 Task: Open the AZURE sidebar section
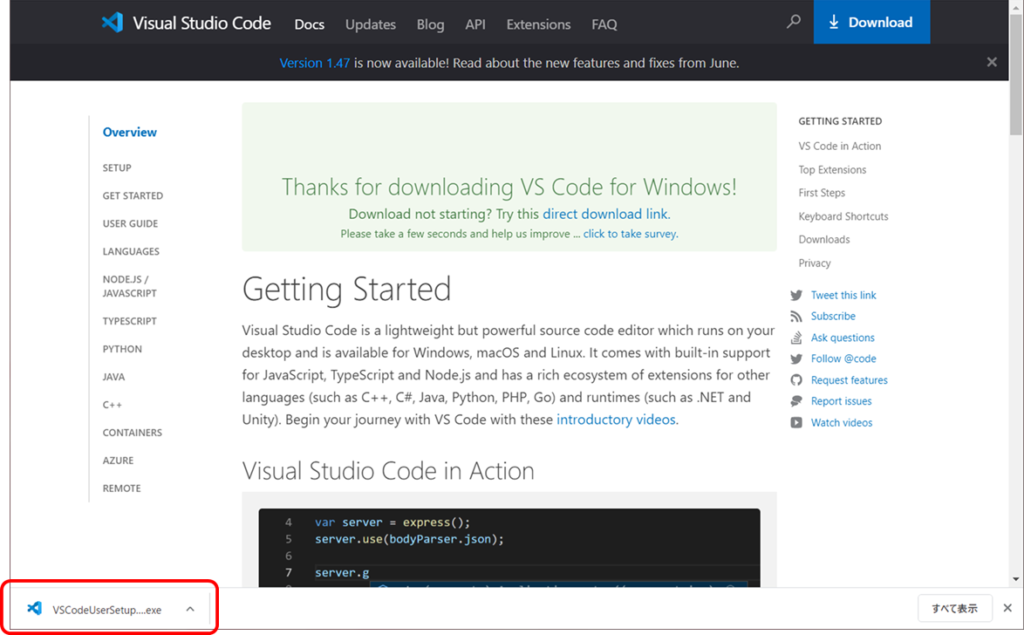pyautogui.click(x=118, y=461)
